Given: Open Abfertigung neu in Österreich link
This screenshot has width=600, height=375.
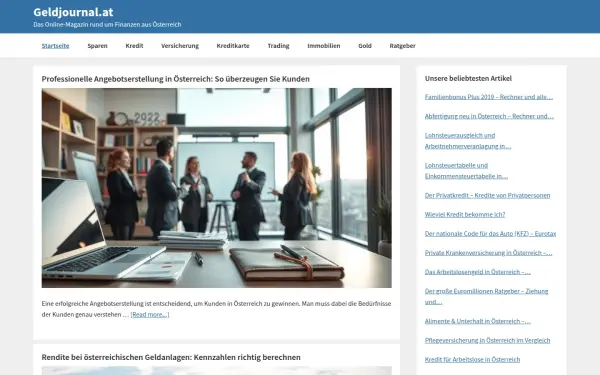Looking at the screenshot, I should click(x=489, y=116).
